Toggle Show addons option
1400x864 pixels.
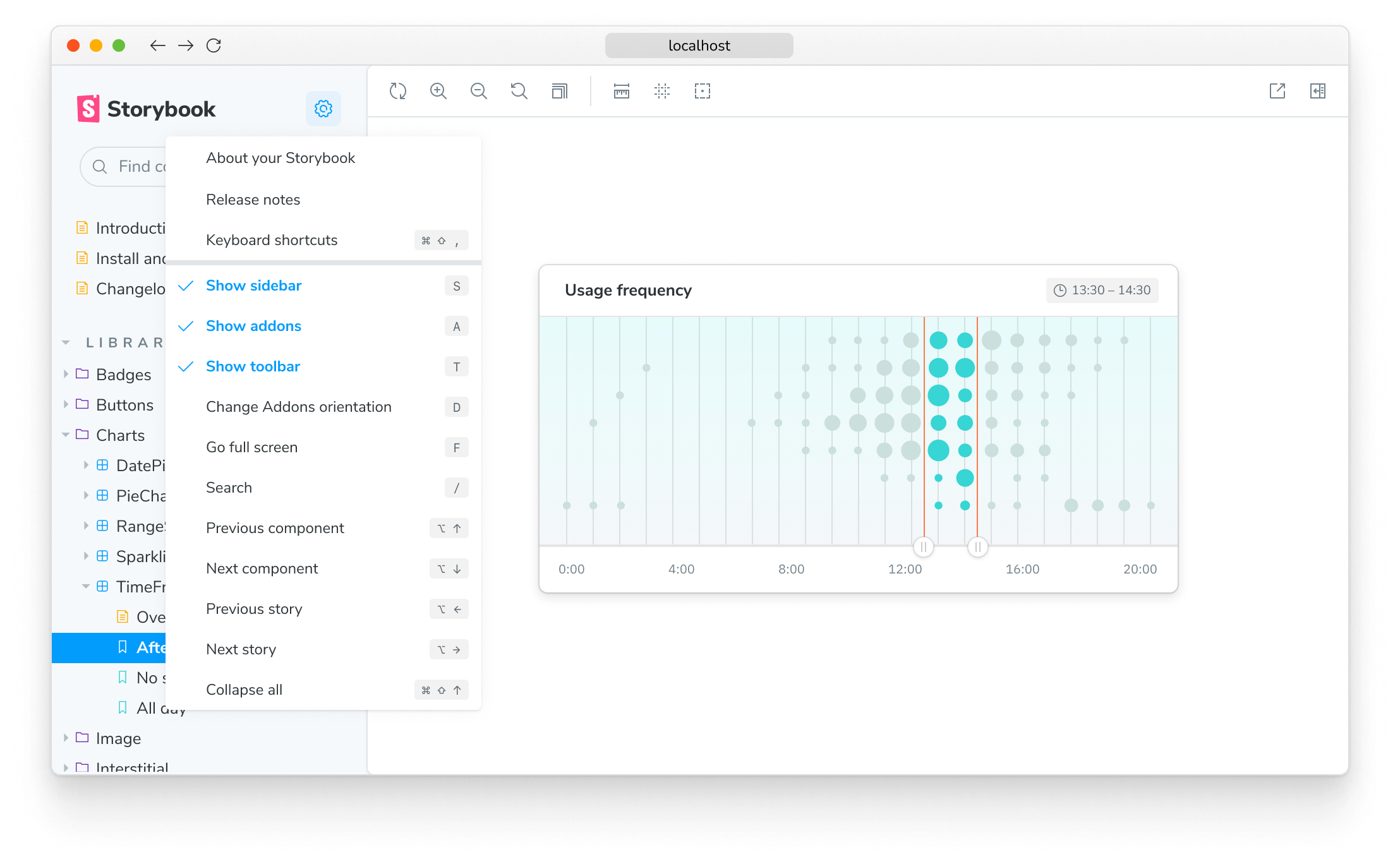click(253, 326)
